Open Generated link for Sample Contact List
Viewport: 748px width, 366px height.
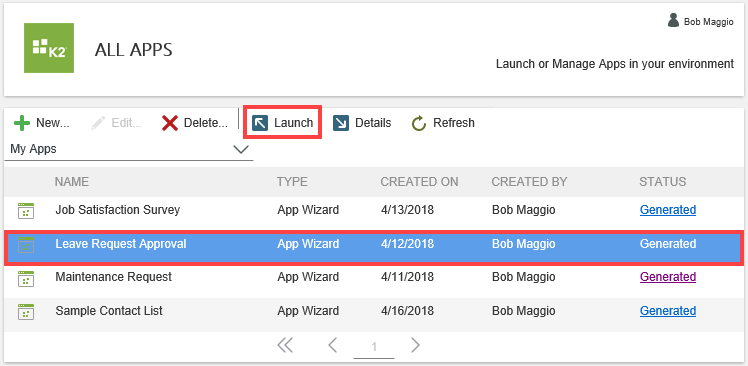click(x=667, y=311)
